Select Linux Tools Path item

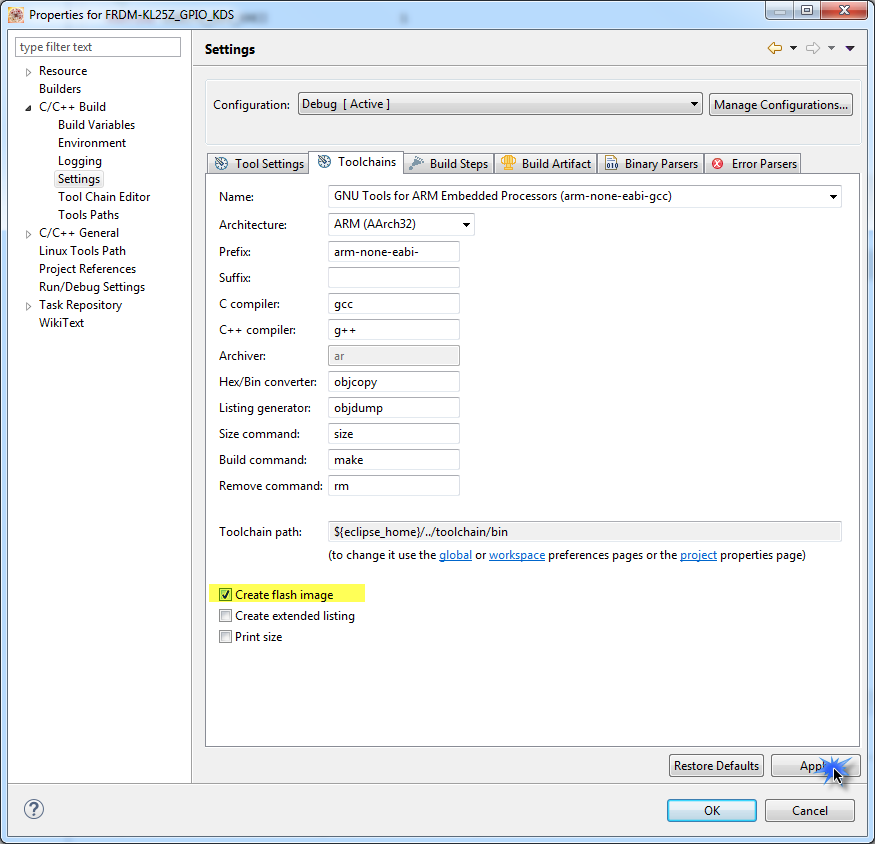[82, 251]
